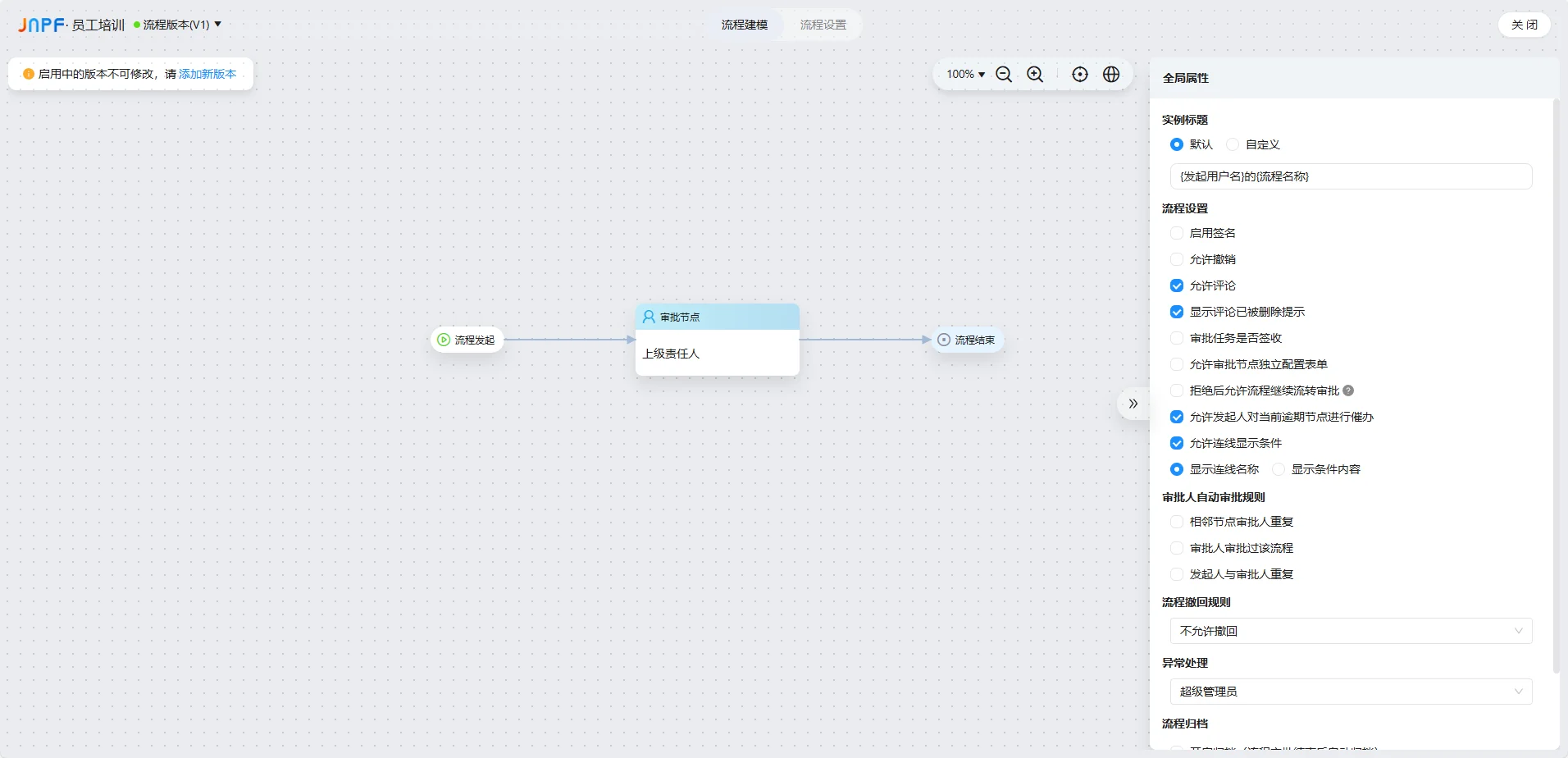Viewport: 1568px width, 758px height.
Task: Uncheck 允许发起人对当前逾期节点进行催办 checkbox
Action: (x=1177, y=417)
